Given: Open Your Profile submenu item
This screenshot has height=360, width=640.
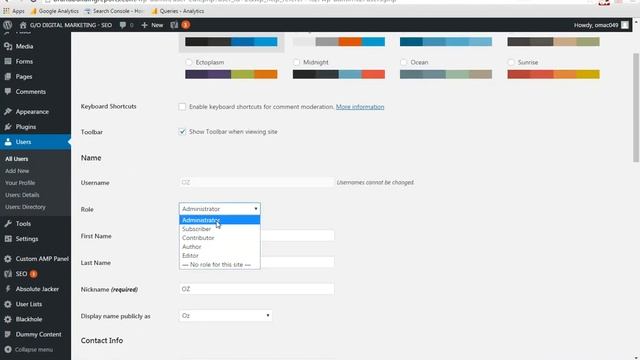Looking at the screenshot, I should click(20, 183).
